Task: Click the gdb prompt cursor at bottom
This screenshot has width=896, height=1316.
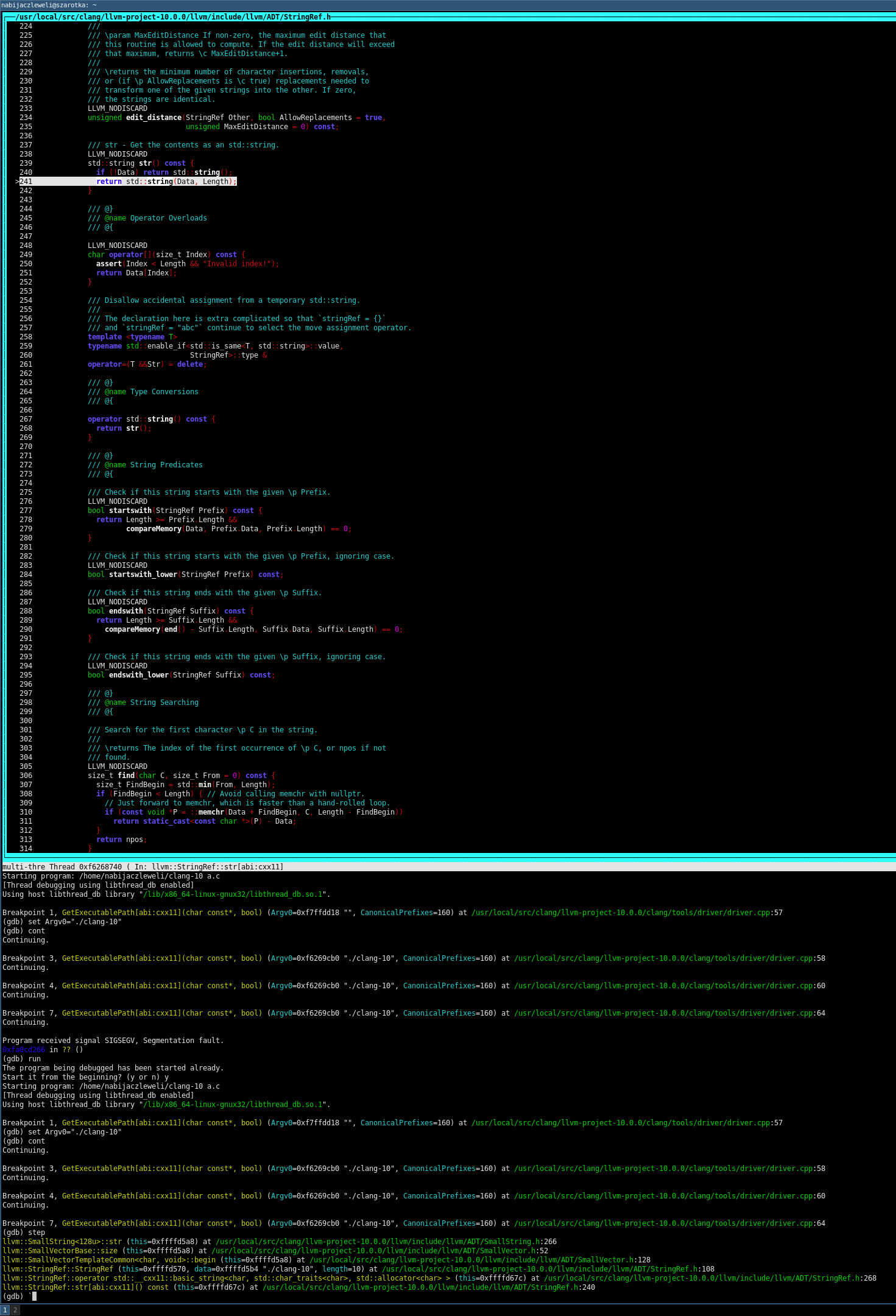Action: pyautogui.click(x=34, y=1296)
